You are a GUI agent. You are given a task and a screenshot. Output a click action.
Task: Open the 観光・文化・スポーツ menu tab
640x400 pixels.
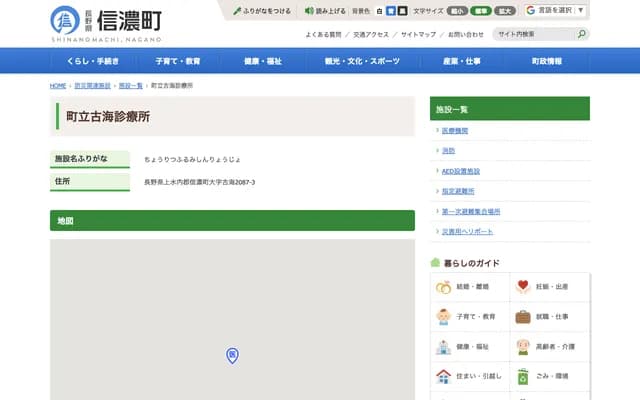(x=348, y=61)
